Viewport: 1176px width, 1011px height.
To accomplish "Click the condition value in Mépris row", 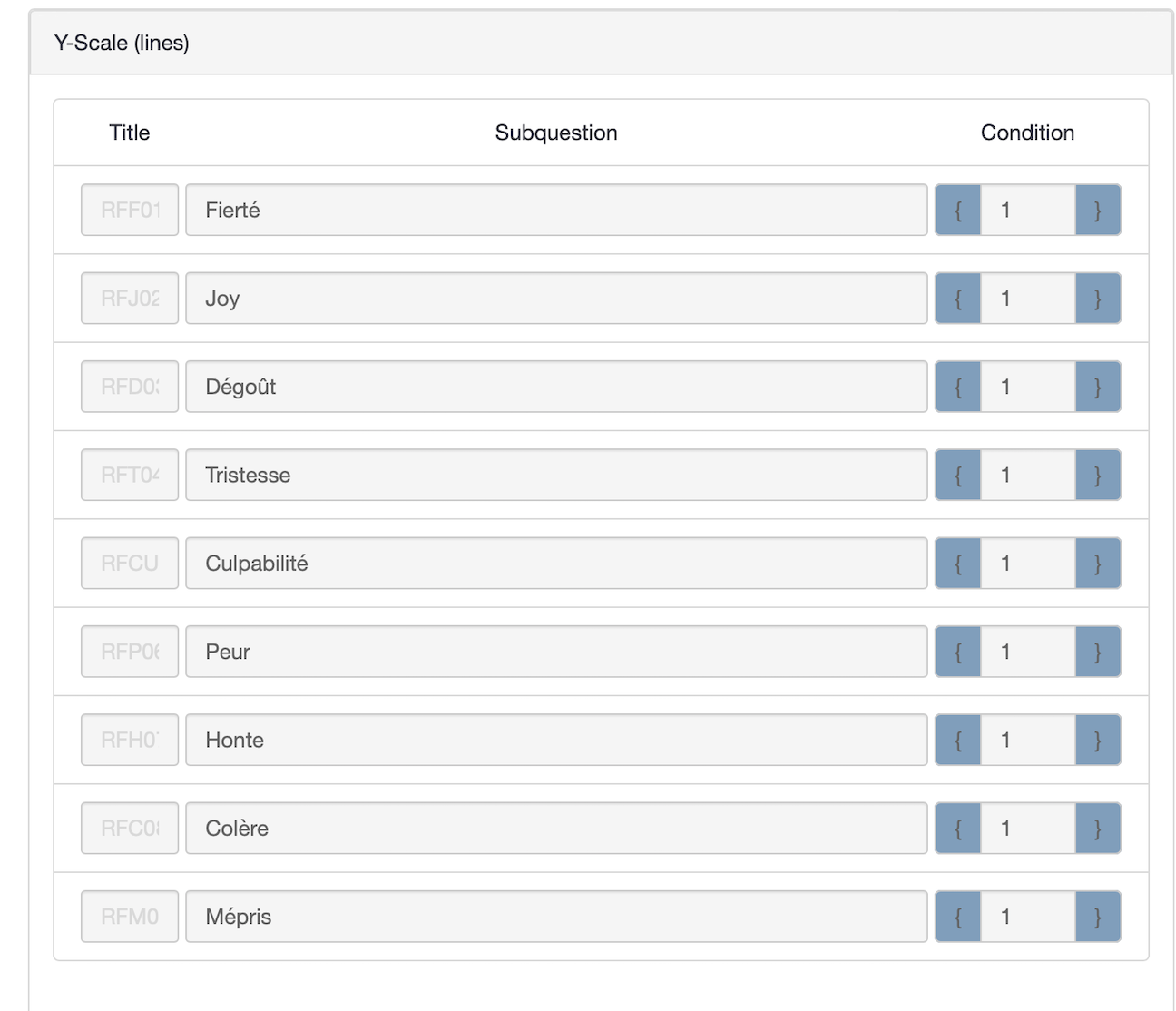I will (1027, 917).
